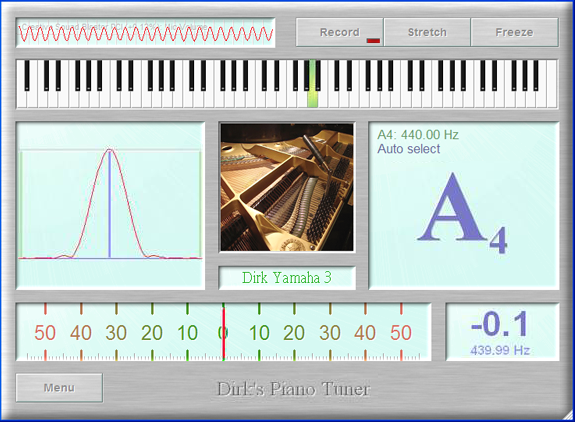
Task: Click the red microphone waveform display
Action: coord(146,33)
